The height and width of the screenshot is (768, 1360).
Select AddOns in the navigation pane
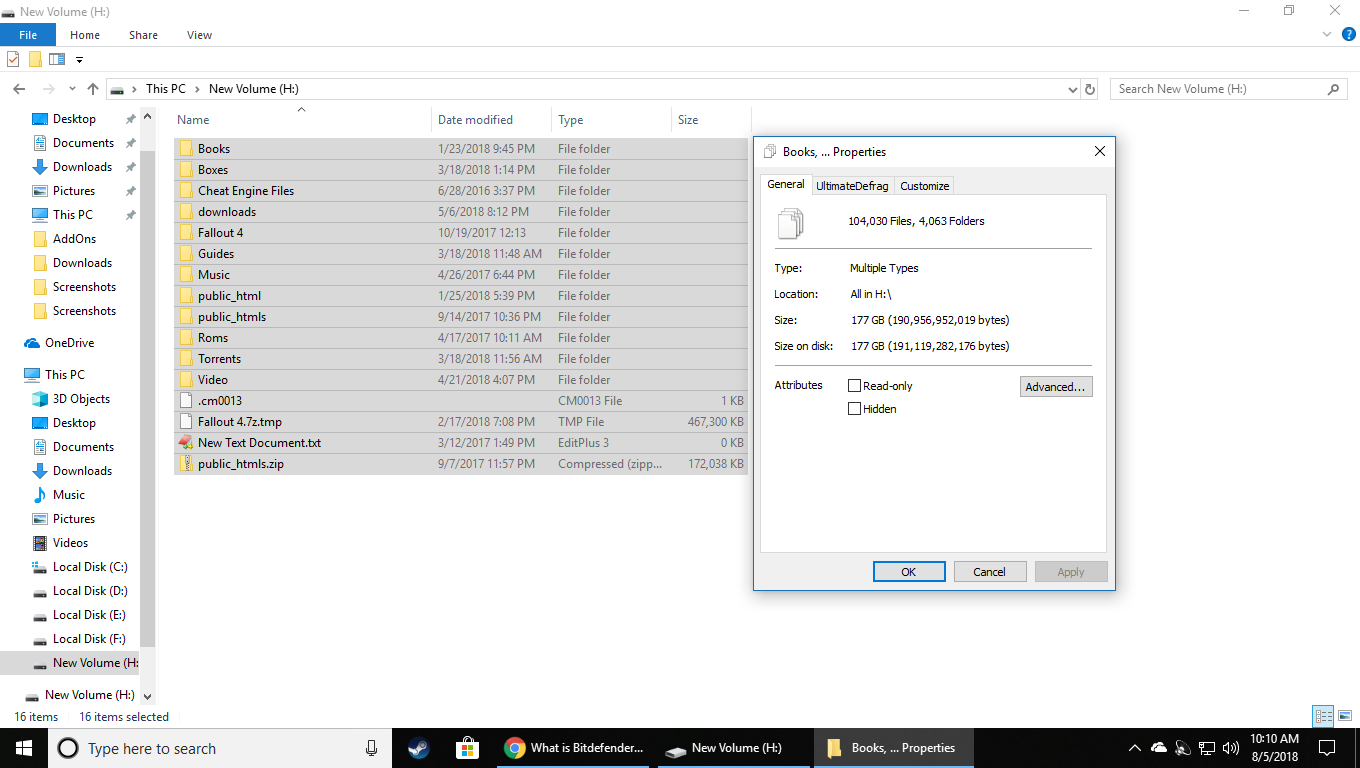click(75, 239)
